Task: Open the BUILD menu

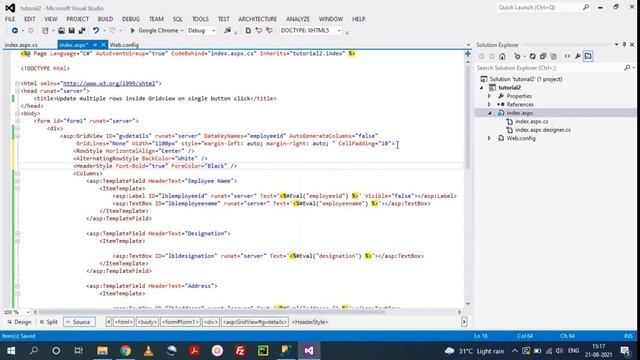Action: pos(105,19)
